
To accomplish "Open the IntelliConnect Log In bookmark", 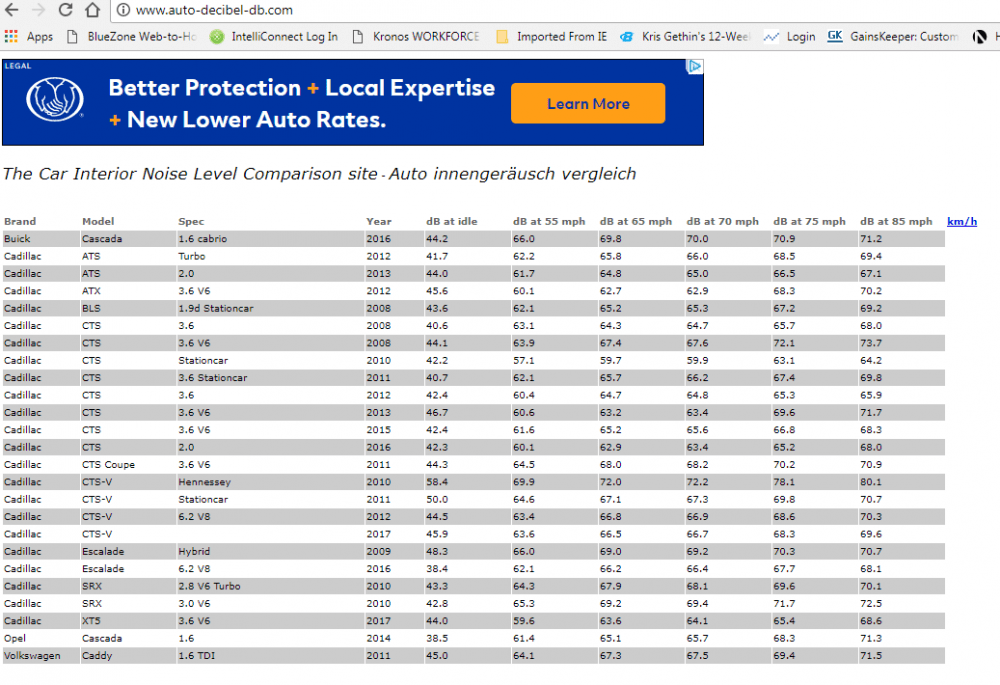I will coord(274,37).
